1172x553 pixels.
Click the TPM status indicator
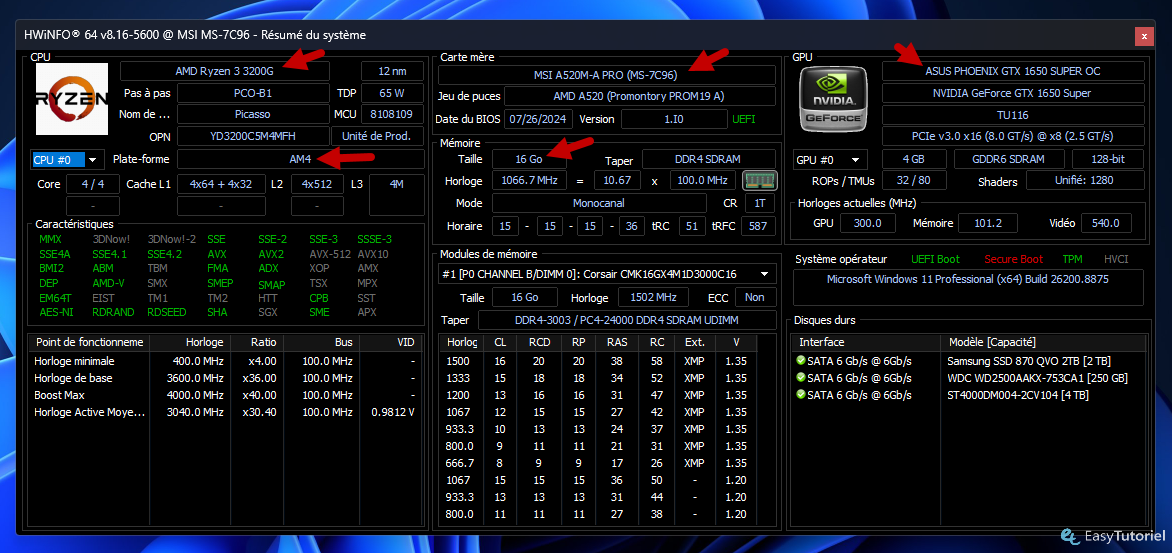(1073, 259)
